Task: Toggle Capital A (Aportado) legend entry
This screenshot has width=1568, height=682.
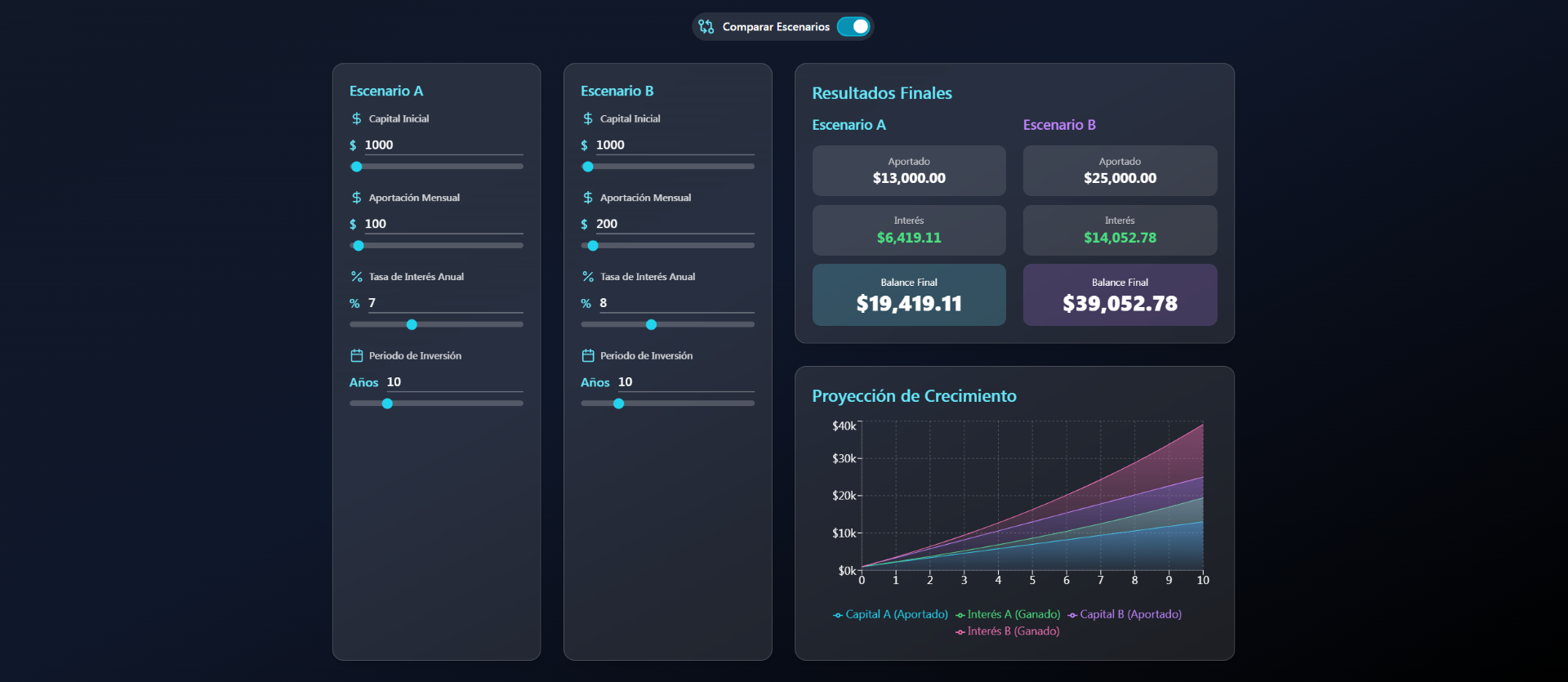Action: click(890, 614)
